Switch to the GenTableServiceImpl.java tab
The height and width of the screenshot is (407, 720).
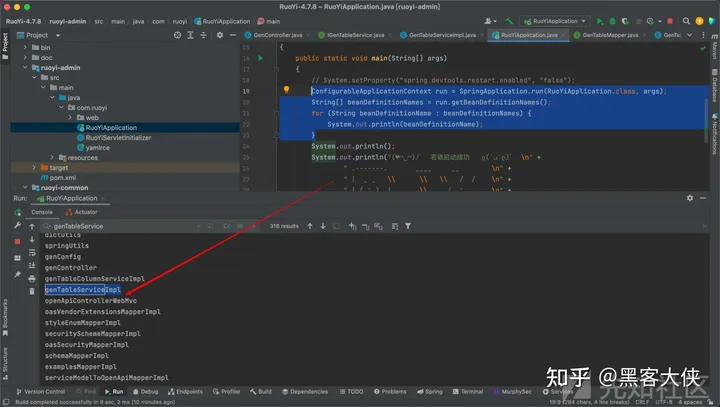(441, 35)
